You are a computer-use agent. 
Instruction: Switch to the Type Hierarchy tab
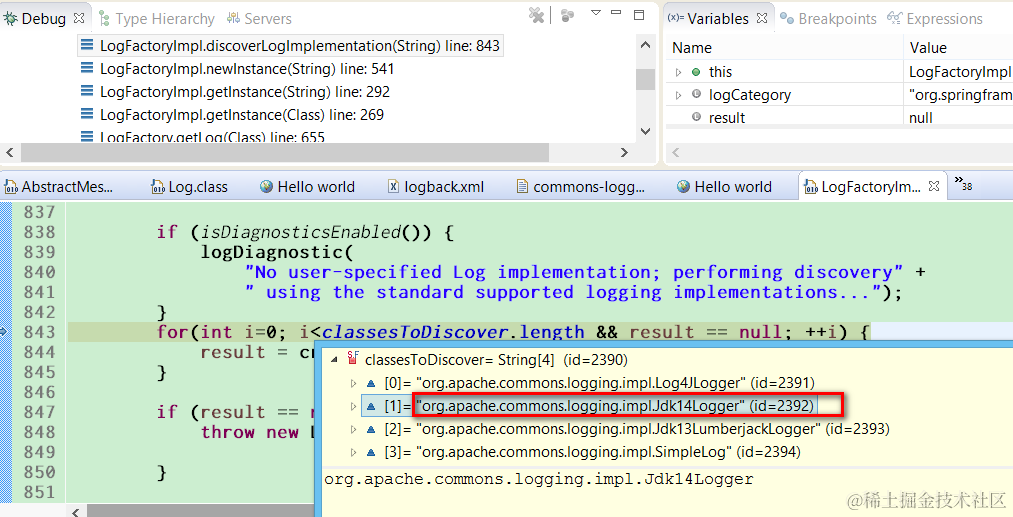[156, 19]
